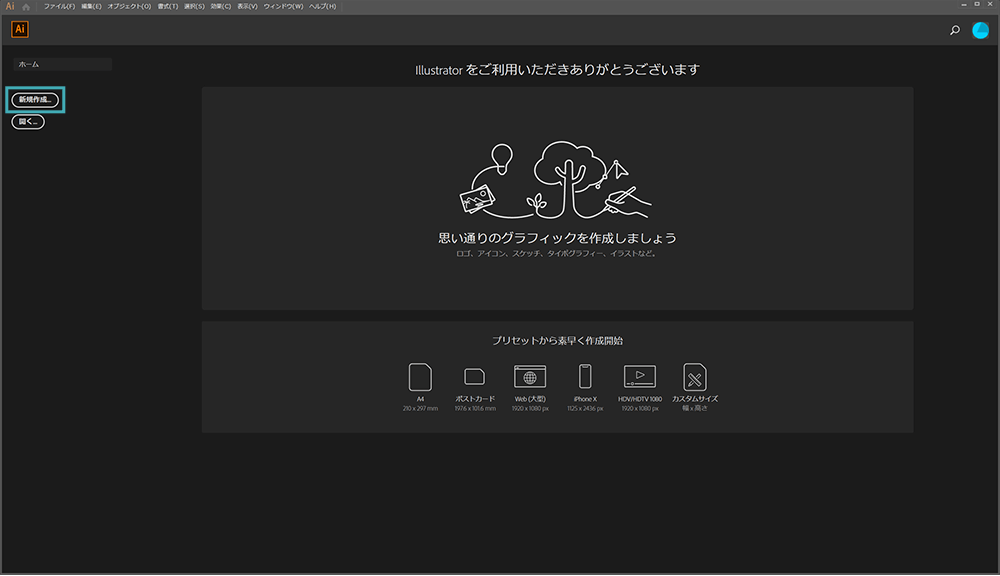Open the オブジェクト(O) menu

pos(129,6)
